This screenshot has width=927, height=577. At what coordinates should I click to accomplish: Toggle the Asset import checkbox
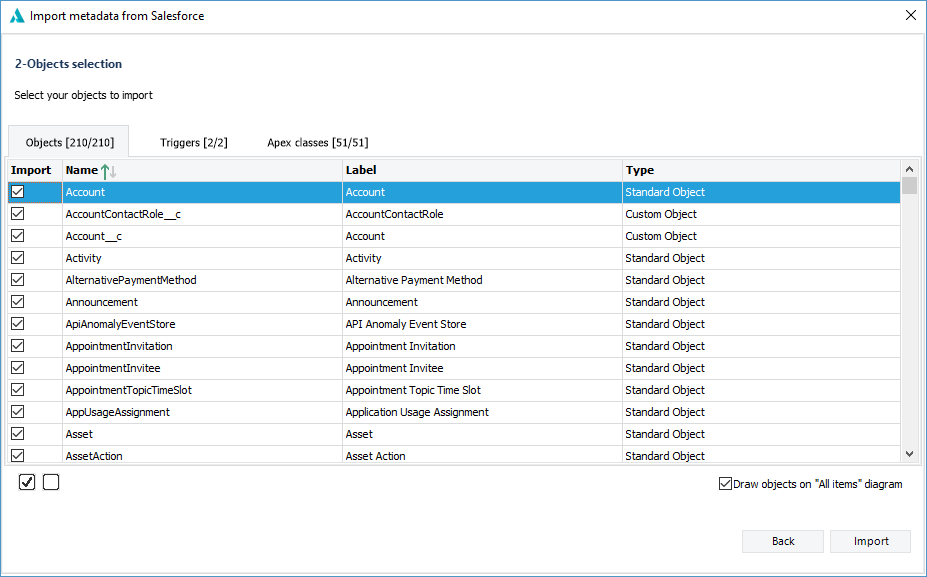click(x=16, y=433)
